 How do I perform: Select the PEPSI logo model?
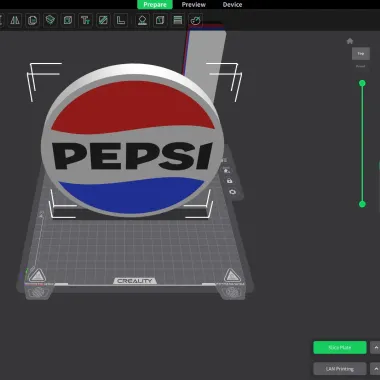[x=133, y=140]
